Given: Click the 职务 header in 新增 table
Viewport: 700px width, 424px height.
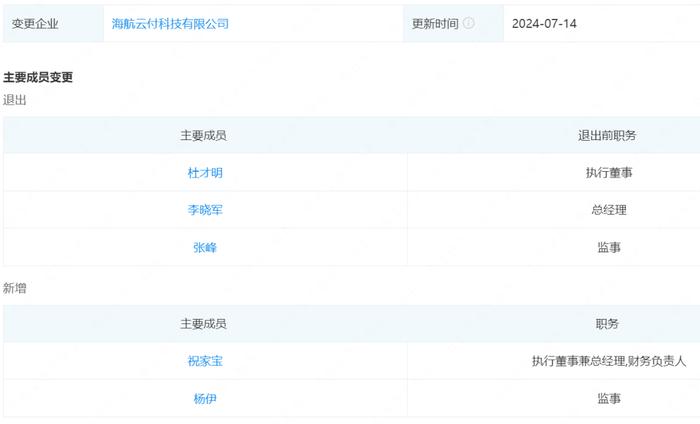Looking at the screenshot, I should (607, 324).
